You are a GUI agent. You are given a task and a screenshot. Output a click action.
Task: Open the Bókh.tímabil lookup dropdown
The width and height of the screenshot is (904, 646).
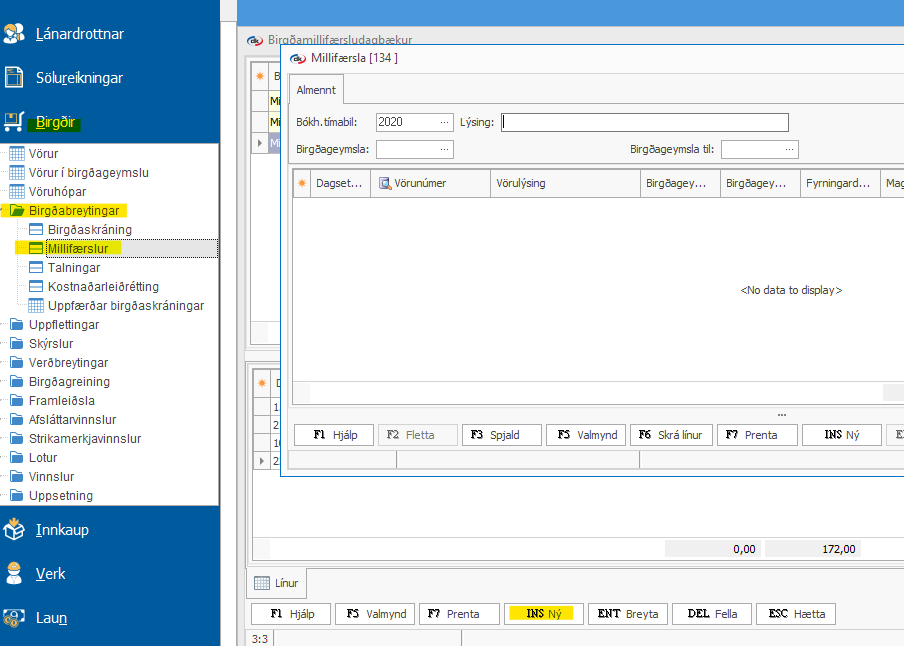click(444, 122)
